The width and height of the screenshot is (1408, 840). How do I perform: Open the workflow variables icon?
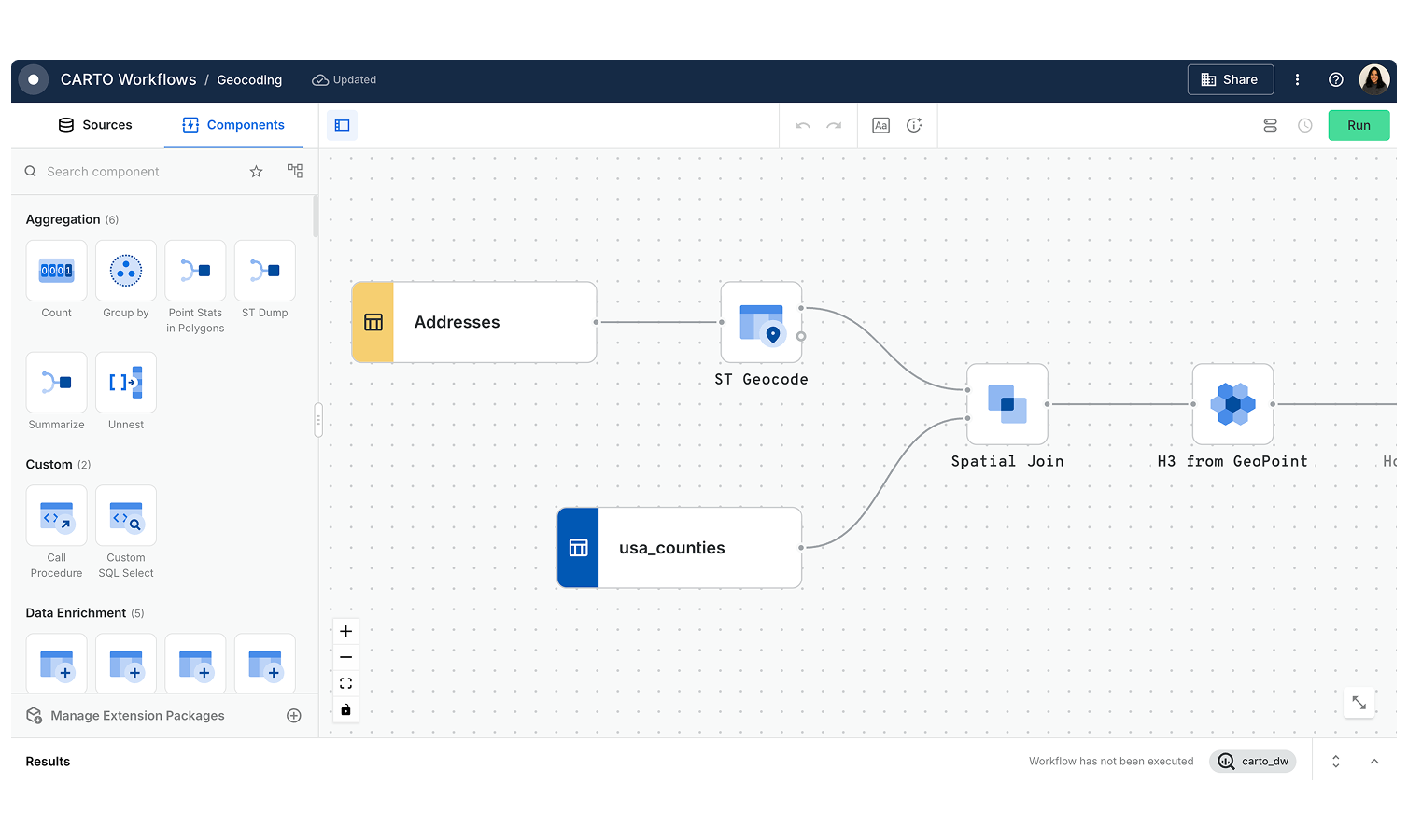1270,125
